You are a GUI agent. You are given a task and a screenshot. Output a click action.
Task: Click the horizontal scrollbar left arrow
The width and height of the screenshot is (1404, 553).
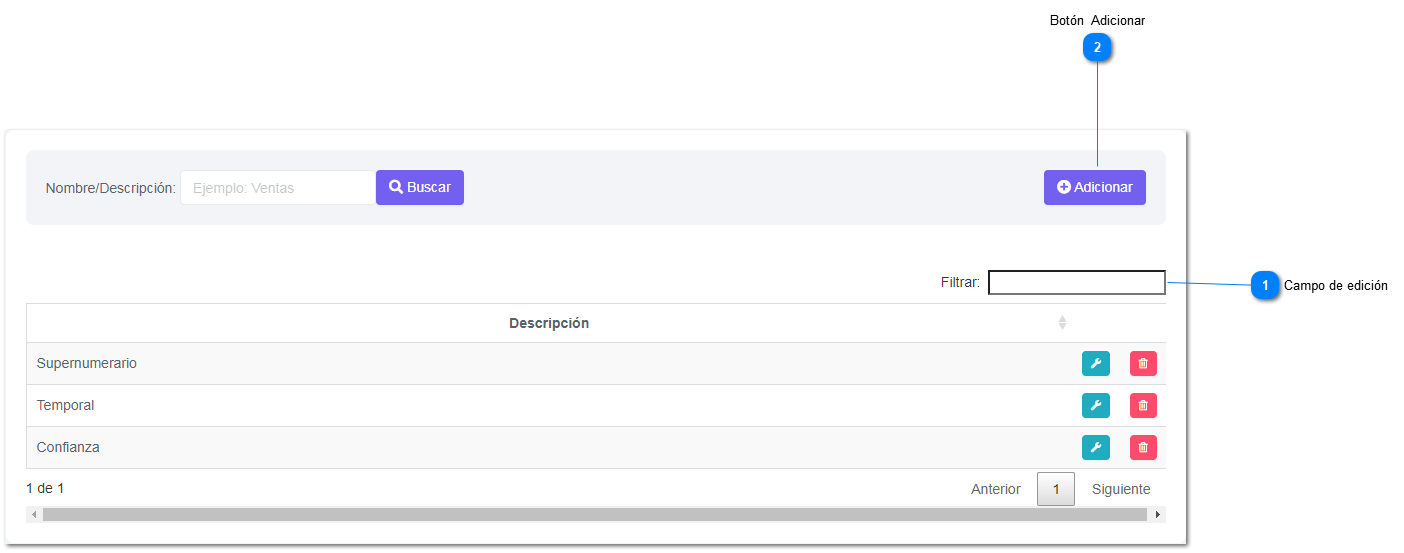(34, 515)
